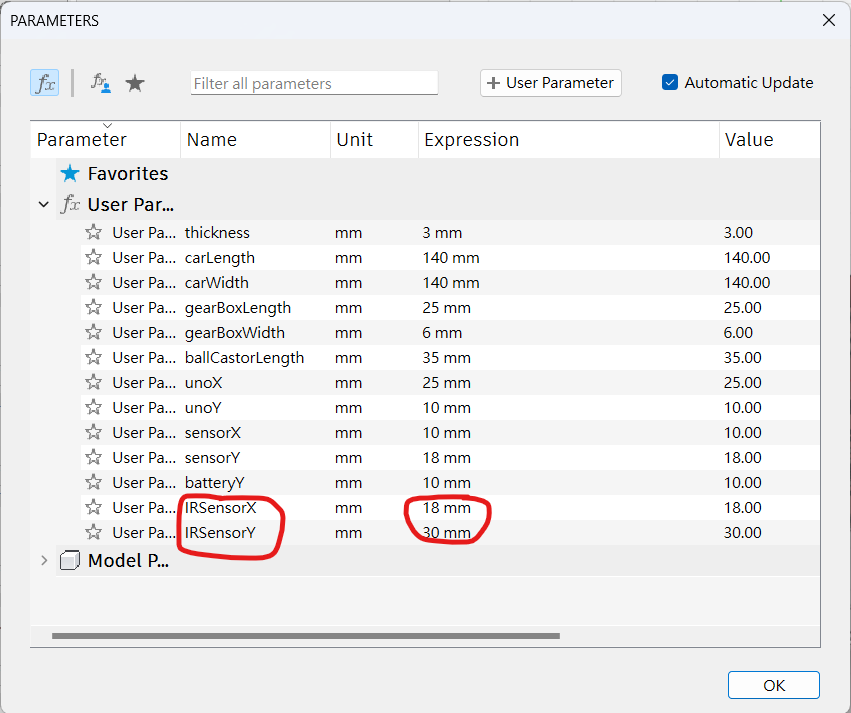Click the Filter all parameters field
The width and height of the screenshot is (851, 713).
click(314, 83)
